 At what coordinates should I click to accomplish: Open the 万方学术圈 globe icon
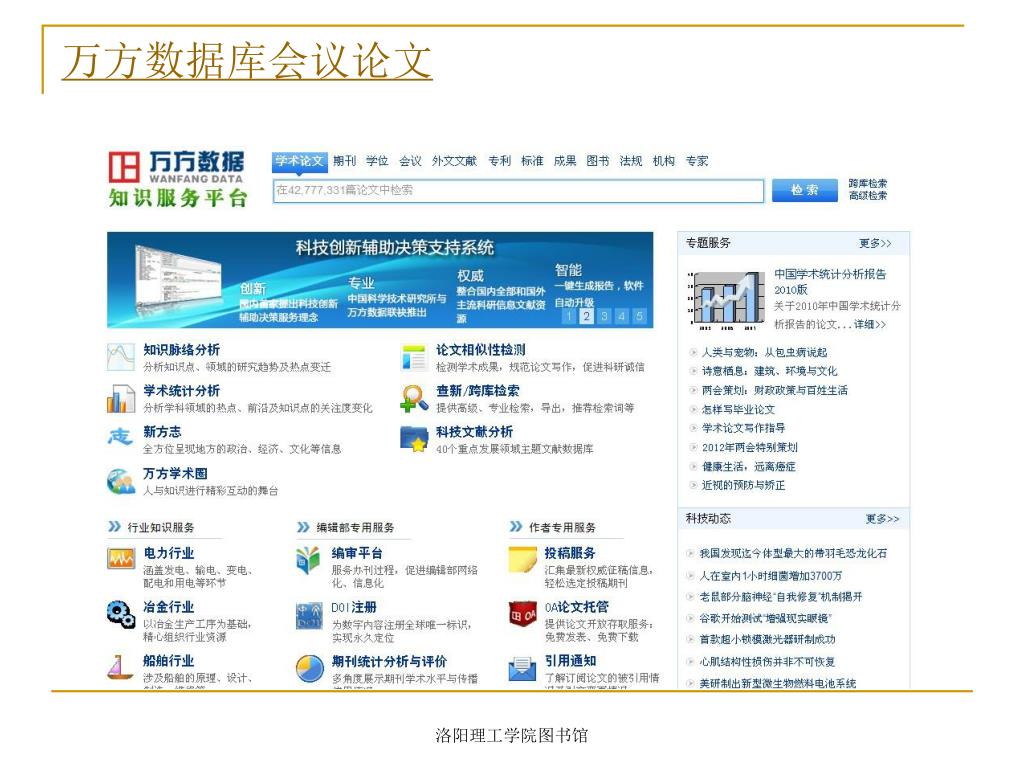coord(121,481)
